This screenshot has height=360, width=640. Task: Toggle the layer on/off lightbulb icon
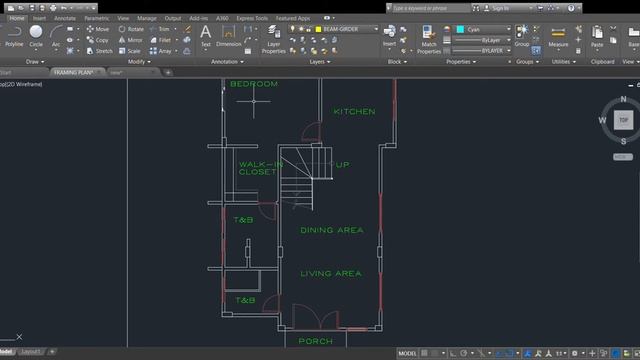[x=292, y=29]
